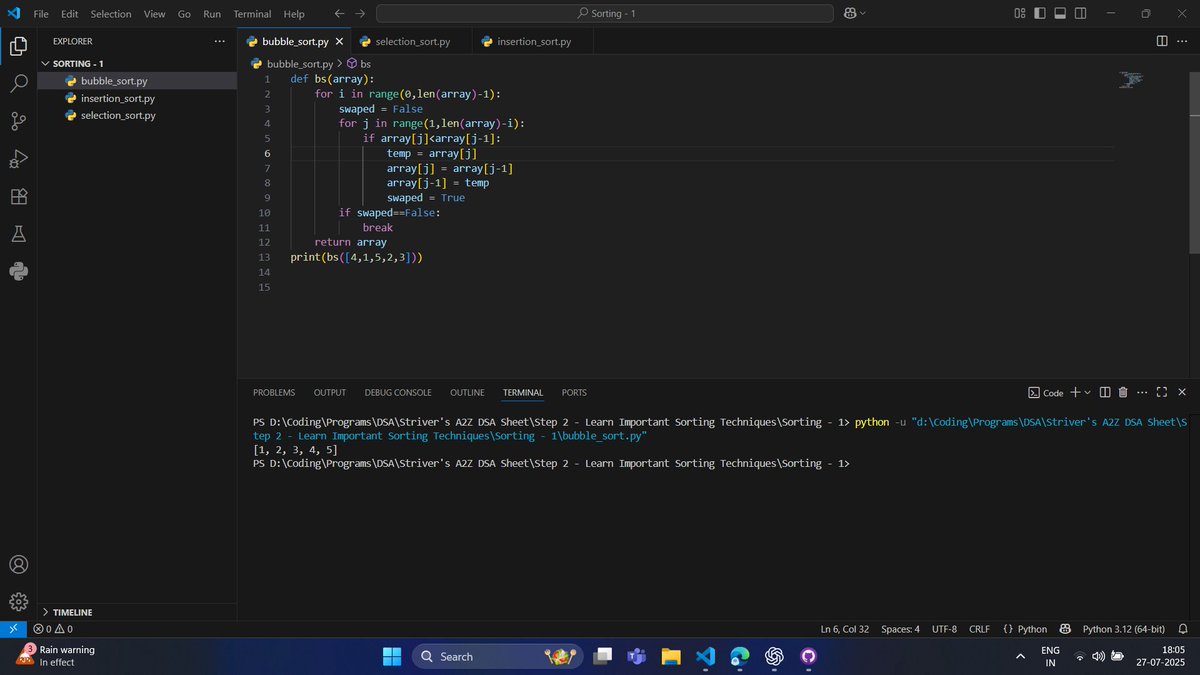Screen dimensions: 1200x675
Task: Open terminal panel more actions ellipsis
Action: pos(1142,392)
